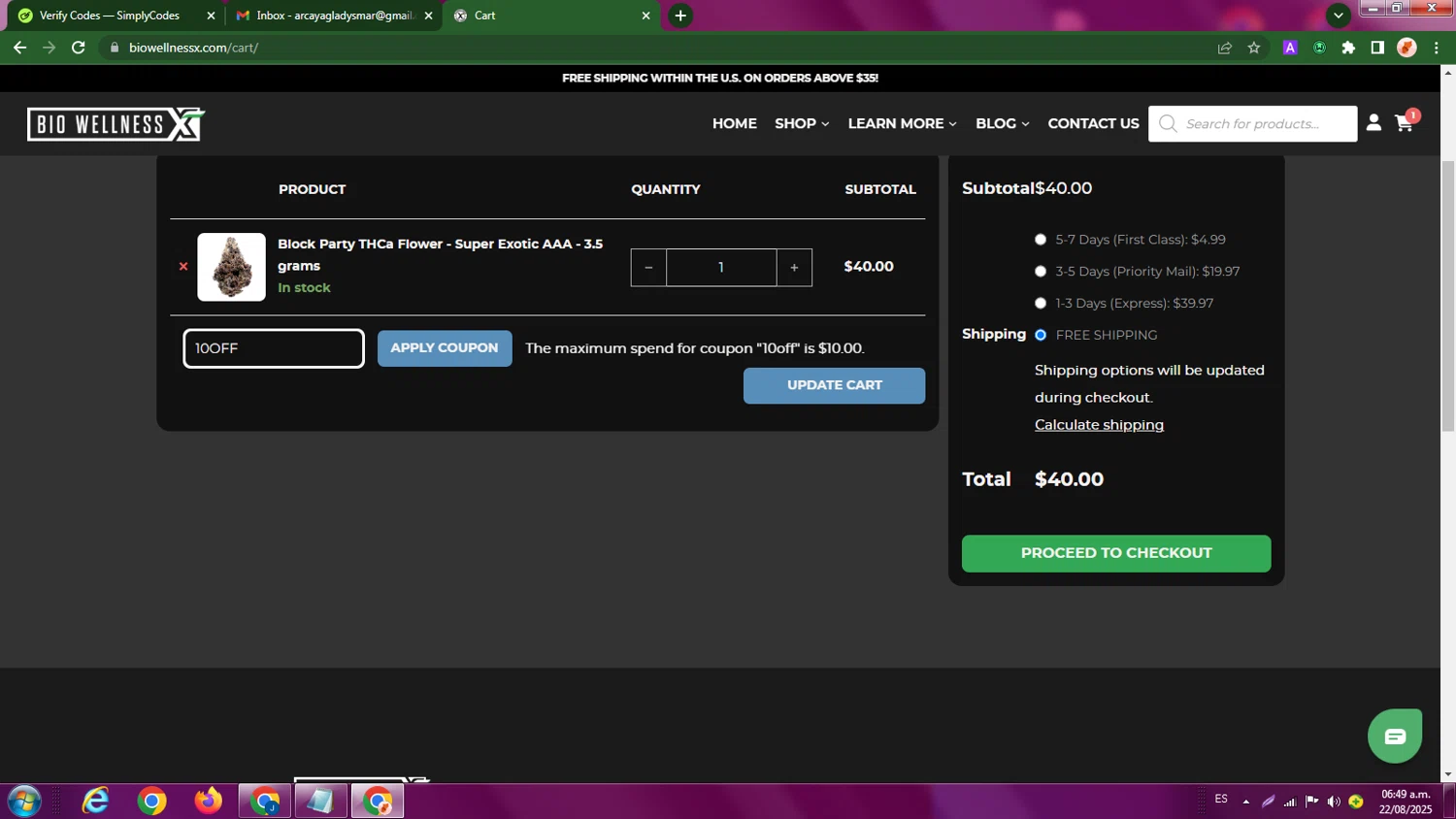Focus the Search for products box
Image resolution: width=1456 pixels, height=819 pixels.
[x=1253, y=124]
